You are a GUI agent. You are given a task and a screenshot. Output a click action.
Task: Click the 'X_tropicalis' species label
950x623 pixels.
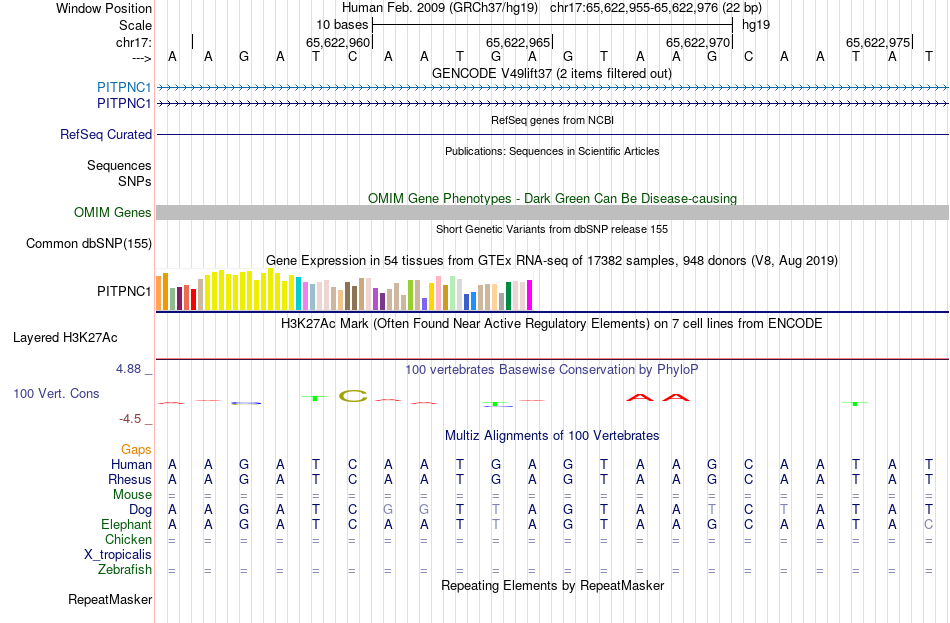click(118, 555)
